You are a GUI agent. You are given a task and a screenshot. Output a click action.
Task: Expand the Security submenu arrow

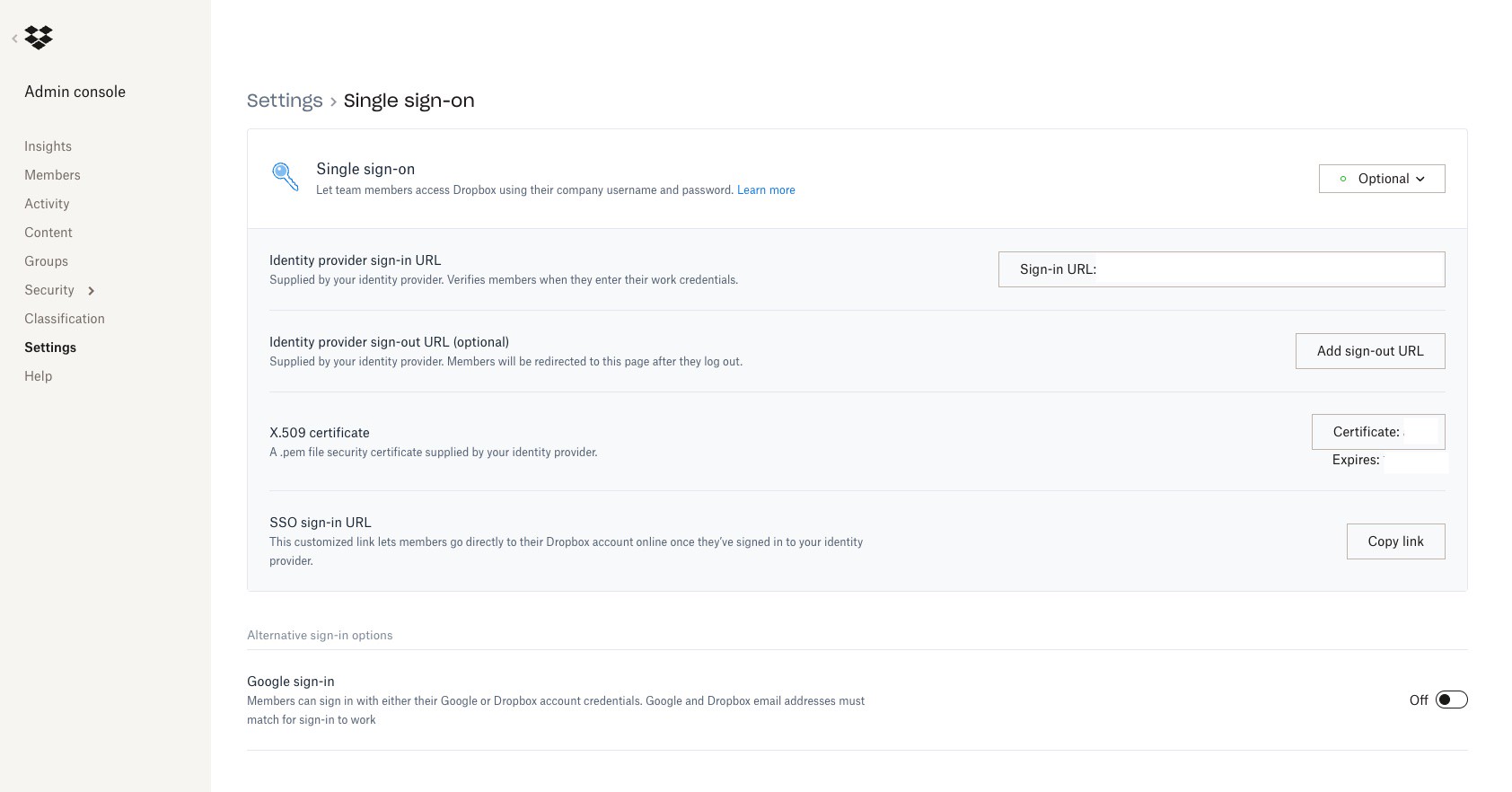[92, 290]
